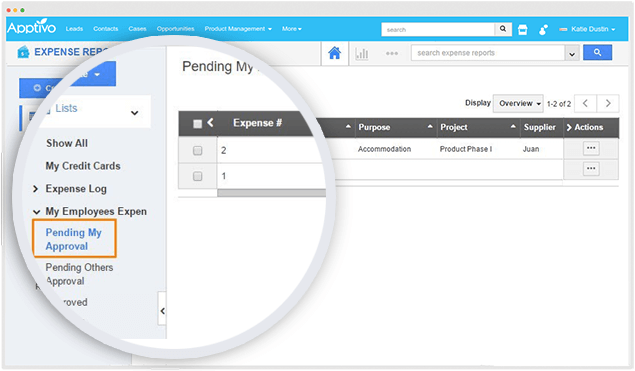635x371 pixels.
Task: Open the Apptivo logo home
Action: [x=31, y=27]
